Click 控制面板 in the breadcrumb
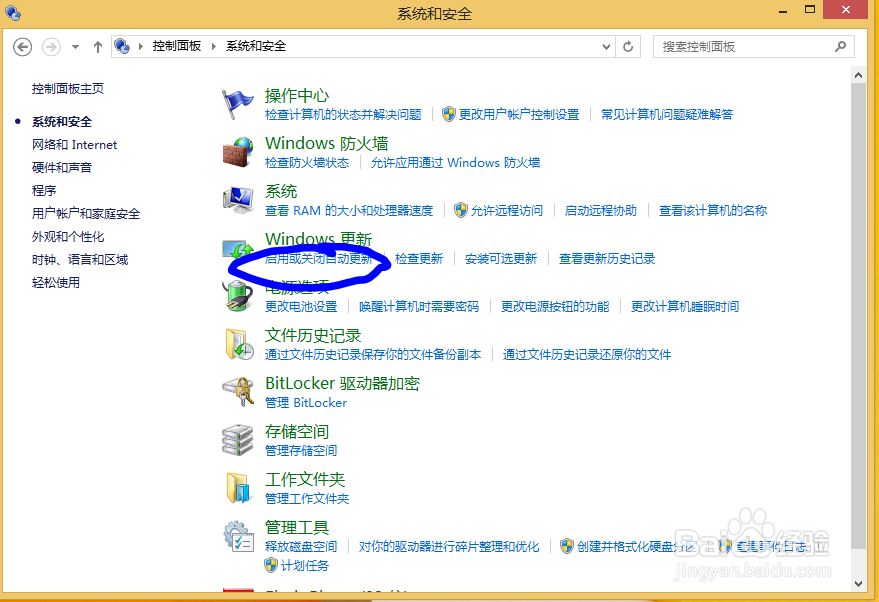This screenshot has width=879, height=602. click(177, 46)
